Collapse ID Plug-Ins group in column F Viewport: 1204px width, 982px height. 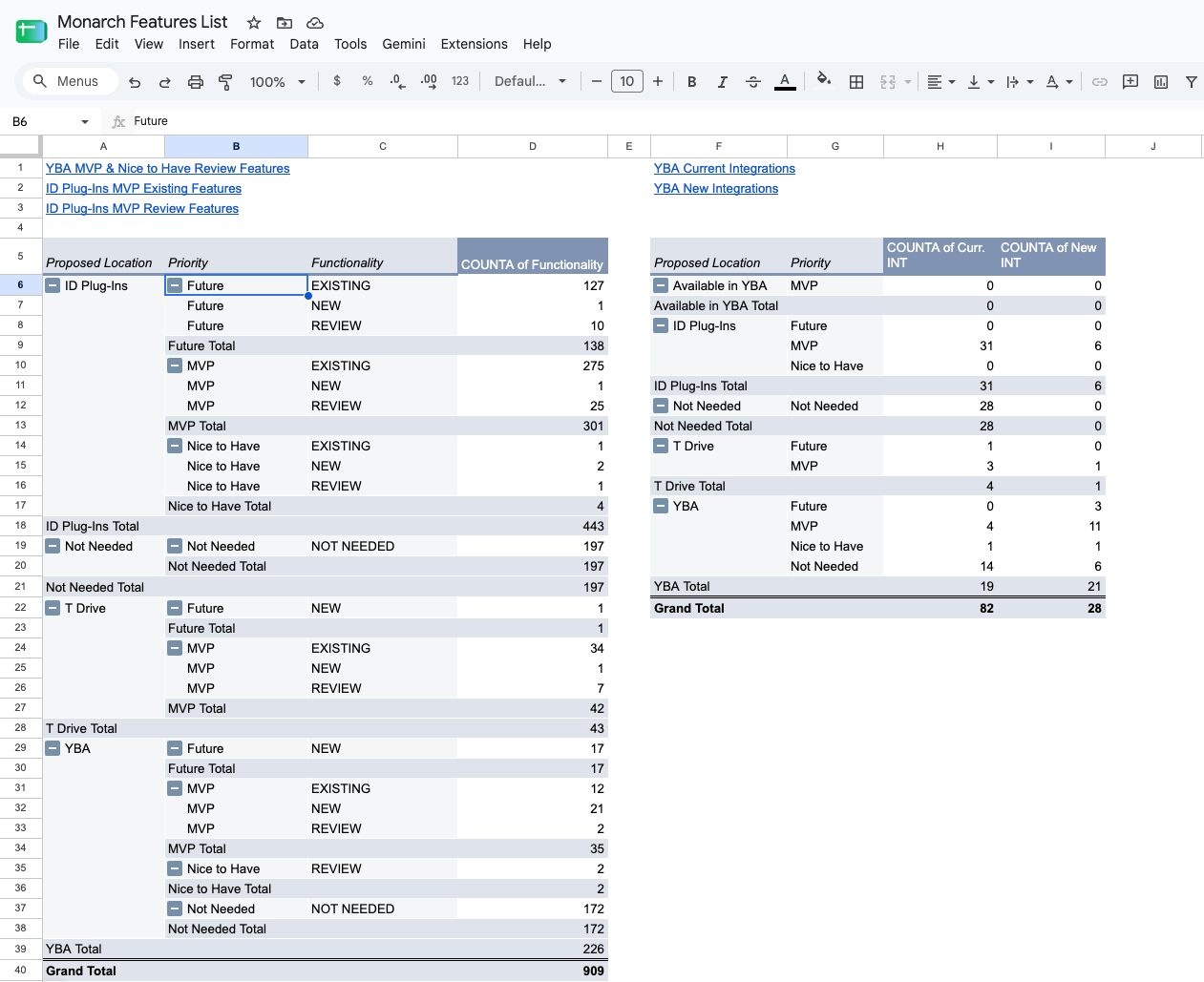click(661, 325)
